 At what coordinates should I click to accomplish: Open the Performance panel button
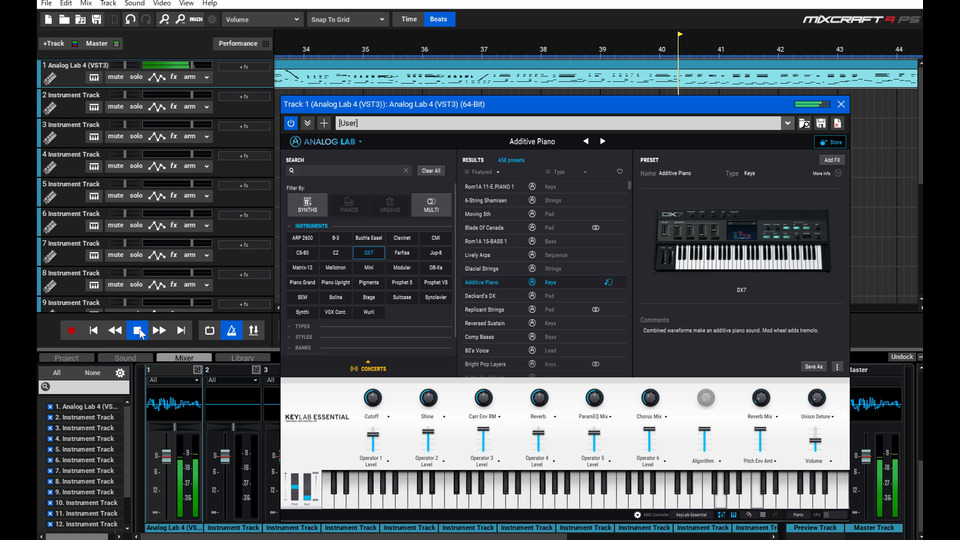(x=242, y=43)
